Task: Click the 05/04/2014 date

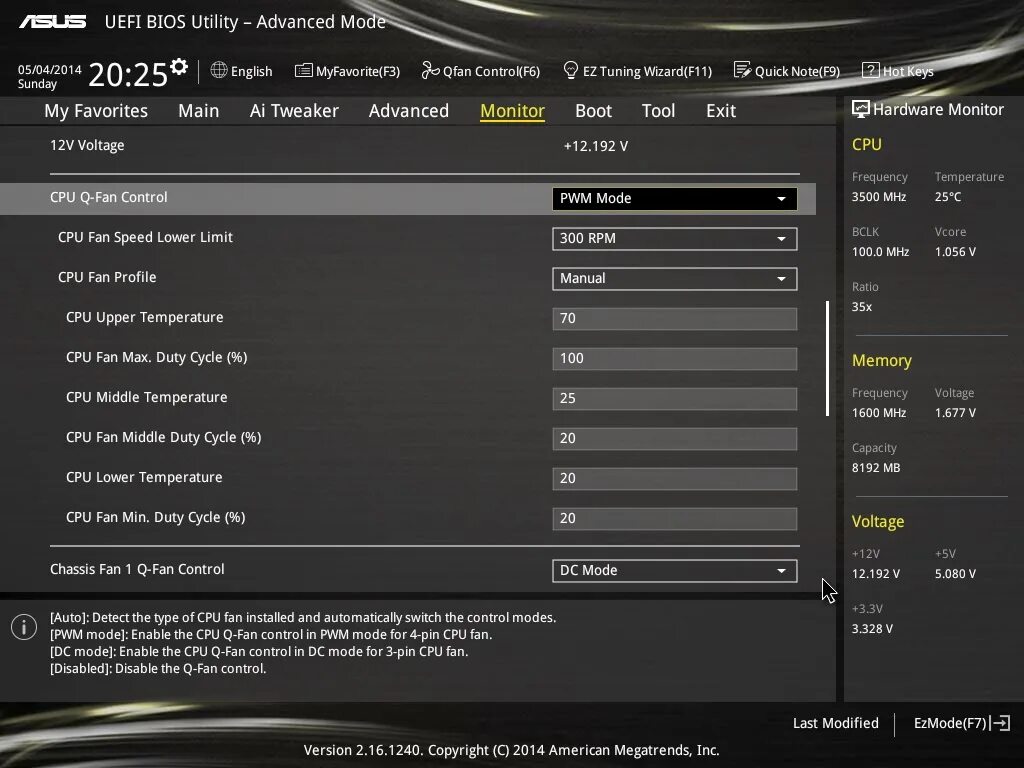Action: (x=50, y=69)
